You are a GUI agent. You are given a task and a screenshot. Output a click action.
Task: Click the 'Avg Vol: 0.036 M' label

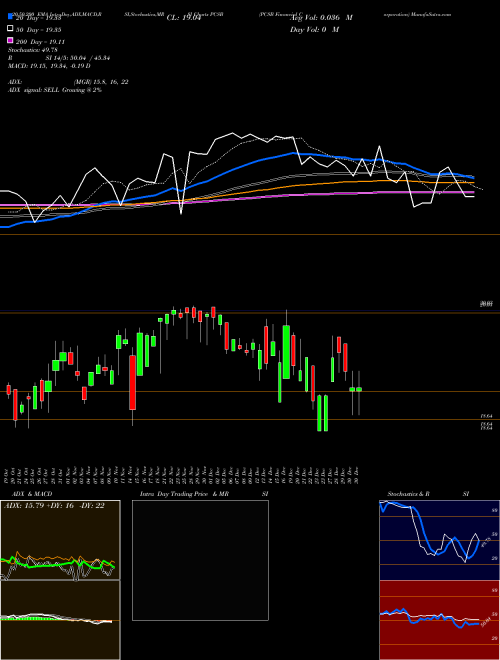[321, 18]
